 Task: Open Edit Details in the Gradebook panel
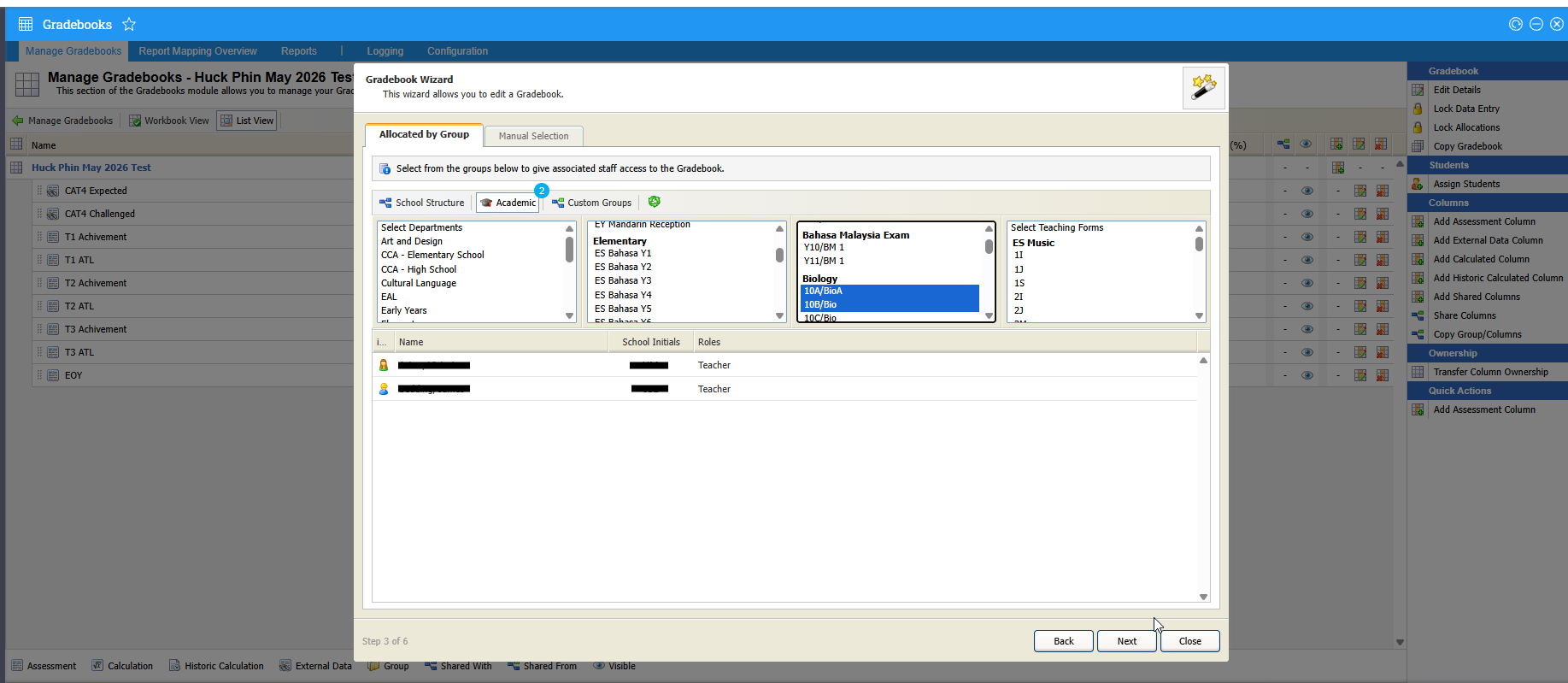pyautogui.click(x=1457, y=90)
